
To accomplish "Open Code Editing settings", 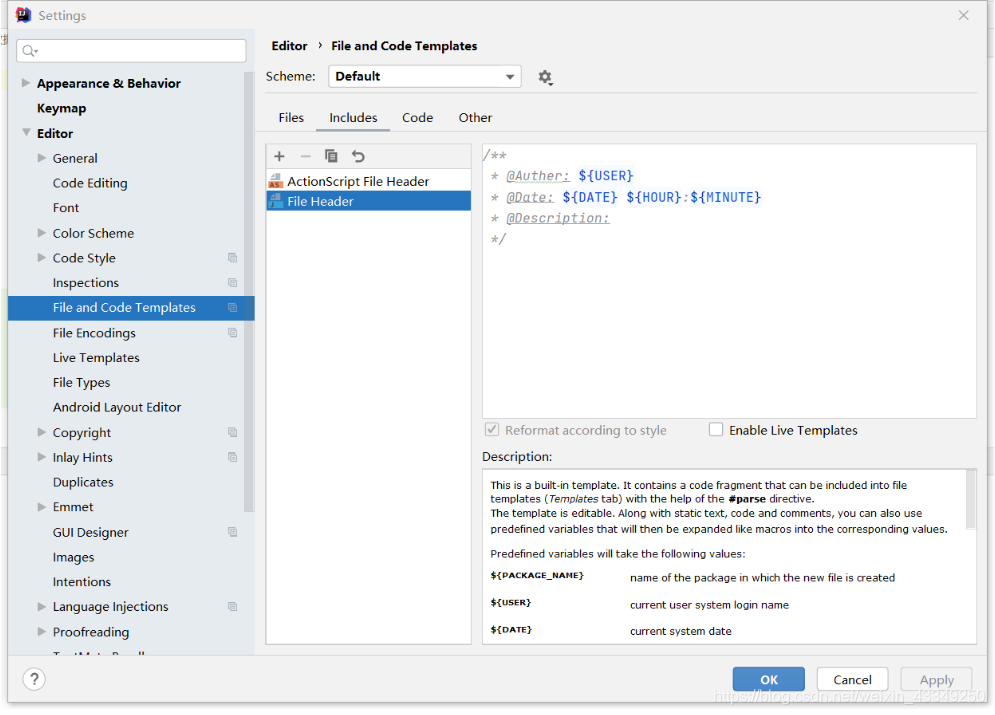I will click(x=90, y=183).
